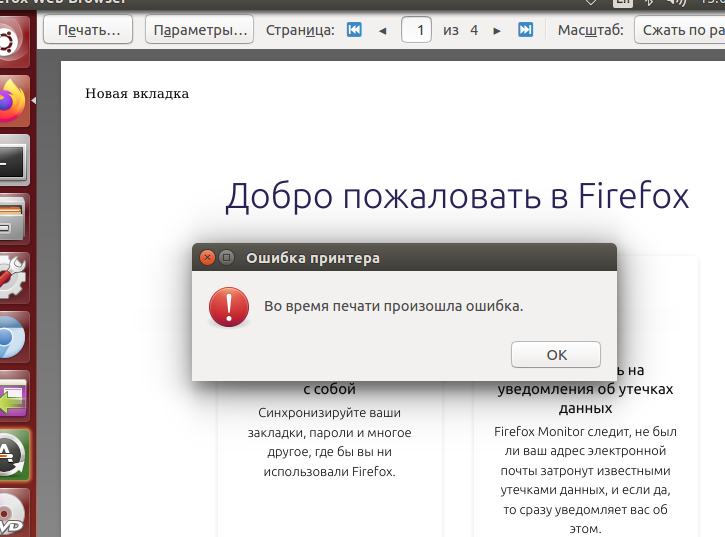
Task: Open the Печать… print button
Action: 88,30
